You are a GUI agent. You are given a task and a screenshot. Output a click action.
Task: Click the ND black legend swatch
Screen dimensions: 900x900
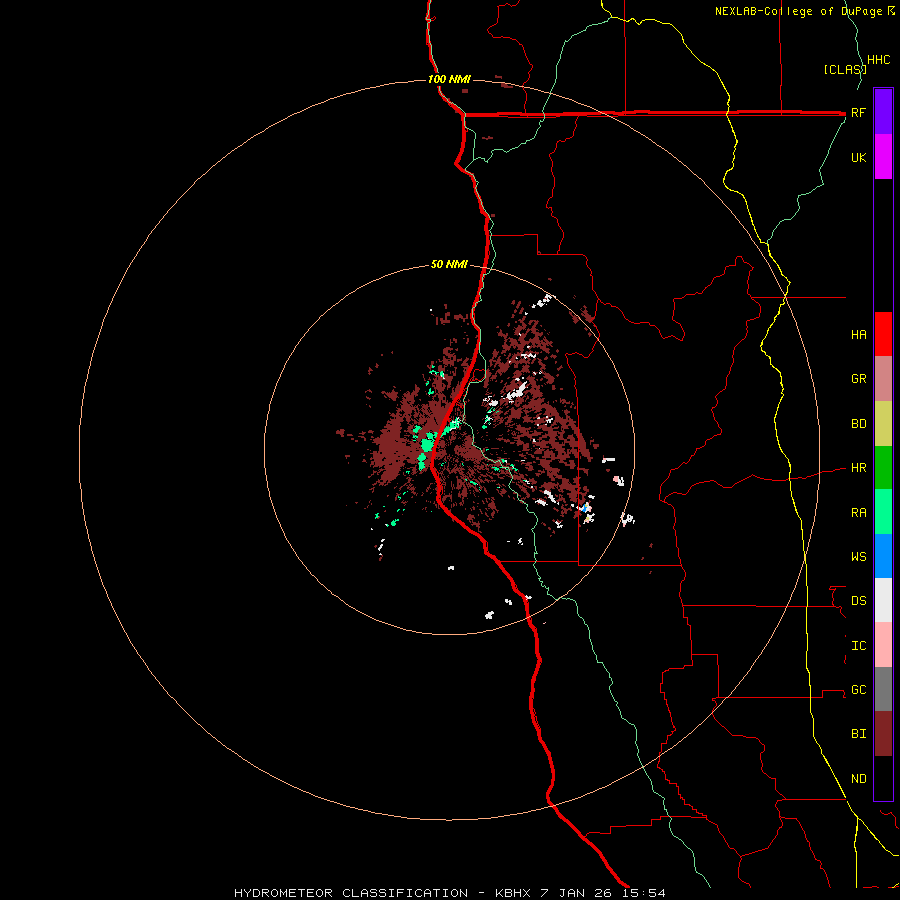click(x=883, y=778)
